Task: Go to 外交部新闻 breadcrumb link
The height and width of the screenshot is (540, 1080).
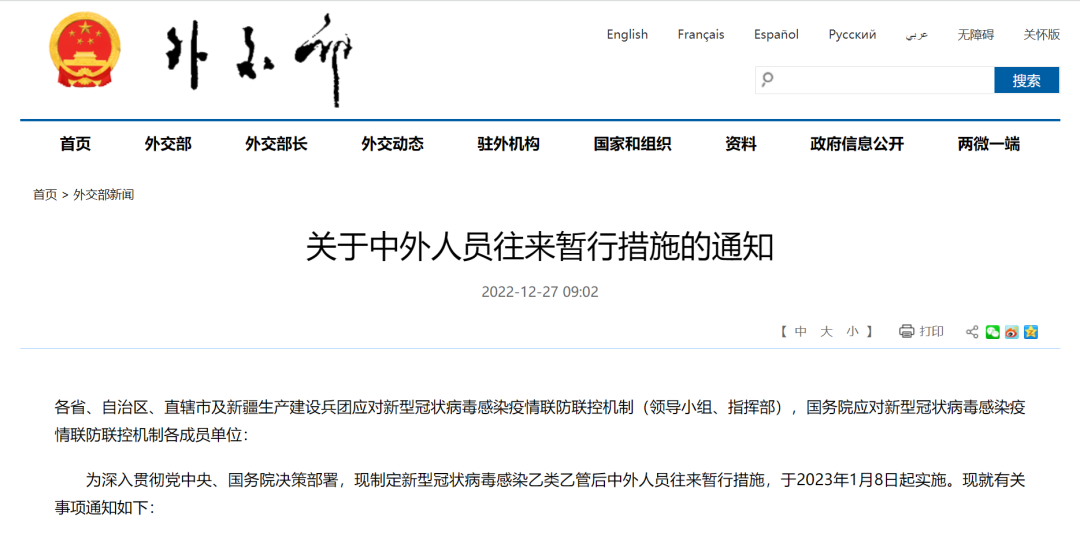Action: click(x=103, y=195)
